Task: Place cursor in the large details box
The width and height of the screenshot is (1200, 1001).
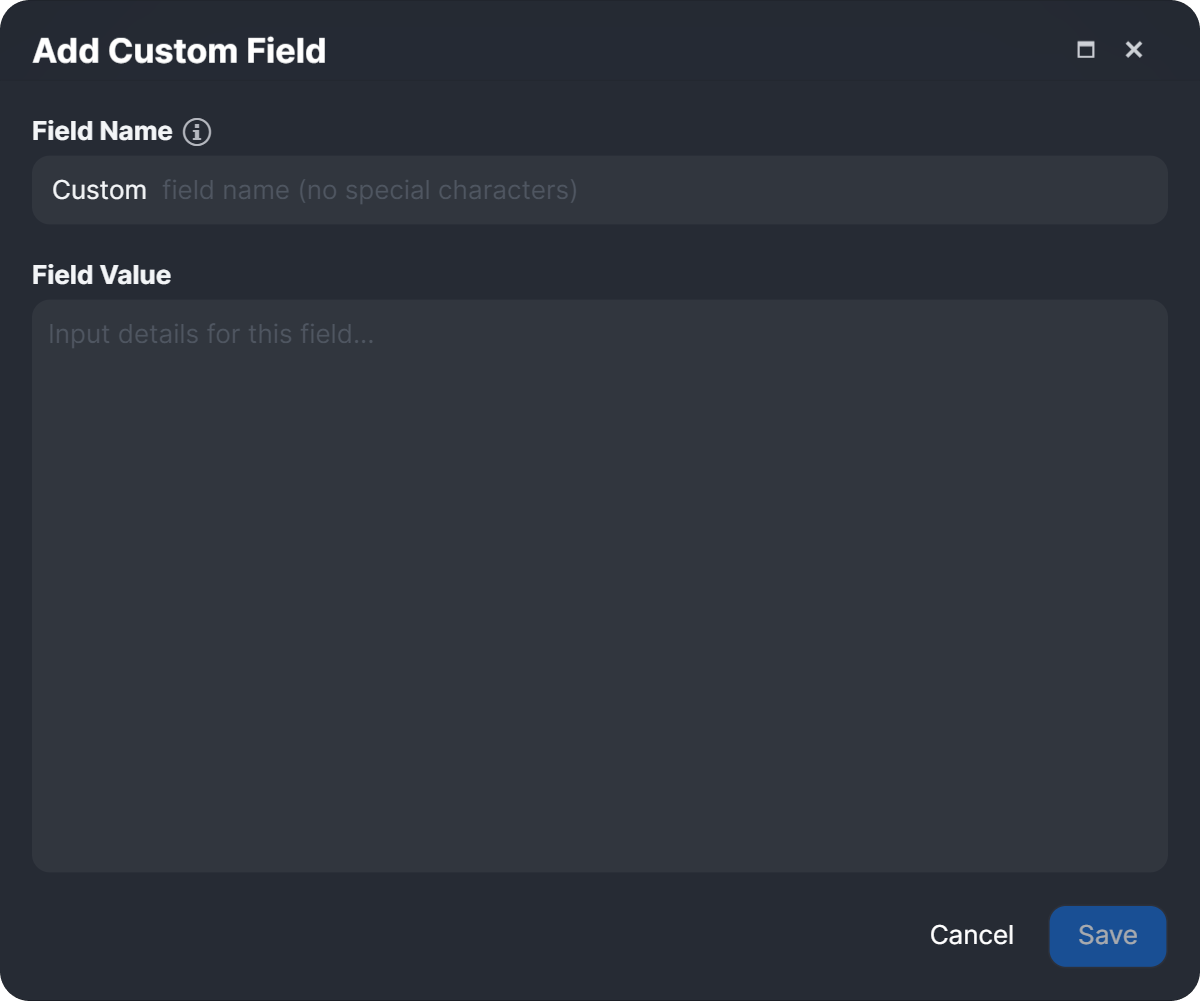Action: (600, 600)
